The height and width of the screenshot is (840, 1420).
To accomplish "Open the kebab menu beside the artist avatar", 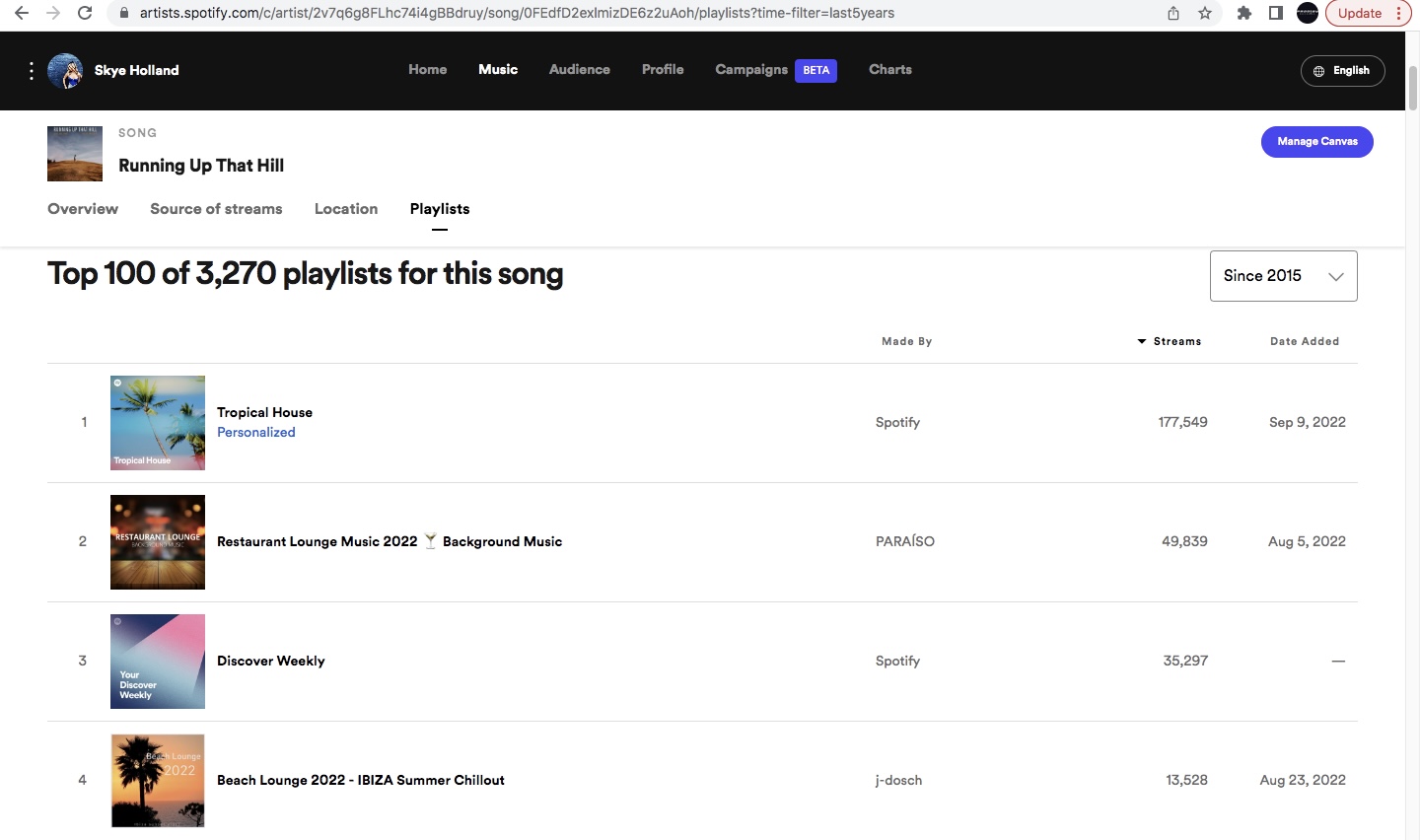I will pyautogui.click(x=31, y=70).
